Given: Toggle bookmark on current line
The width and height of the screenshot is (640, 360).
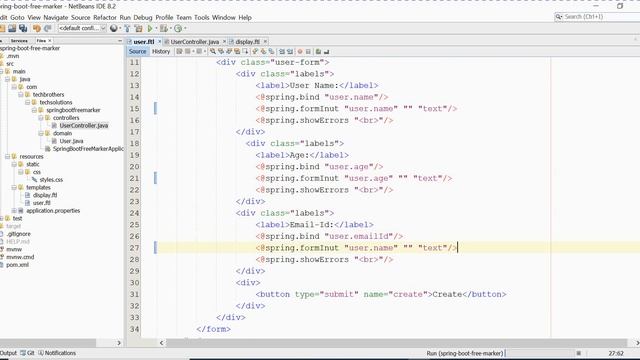Looking at the screenshot, I should 271,51.
